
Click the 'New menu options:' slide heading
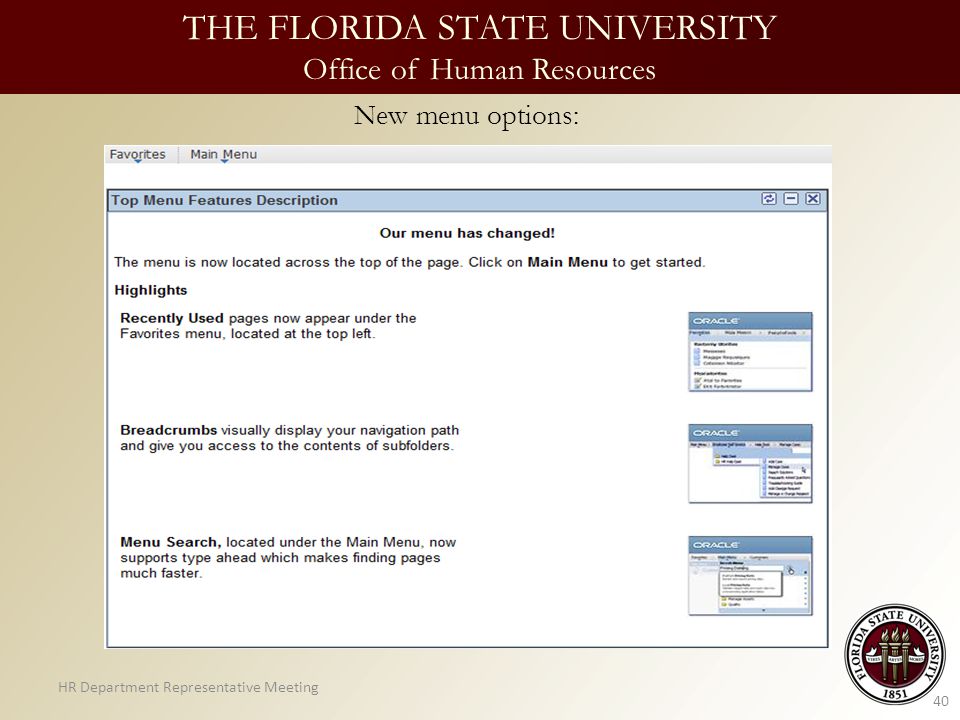[x=467, y=116]
